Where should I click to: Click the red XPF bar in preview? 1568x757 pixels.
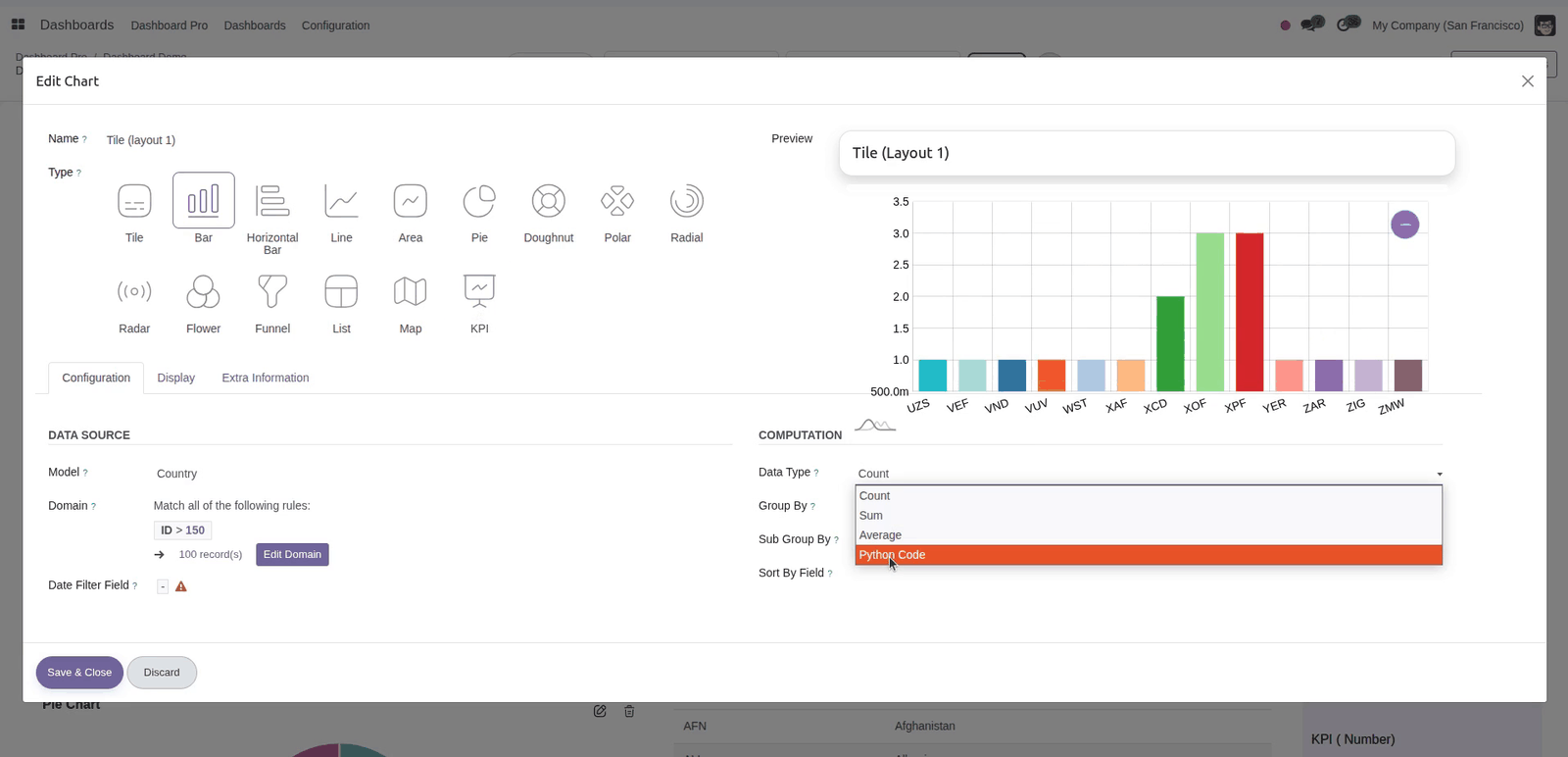click(1249, 312)
